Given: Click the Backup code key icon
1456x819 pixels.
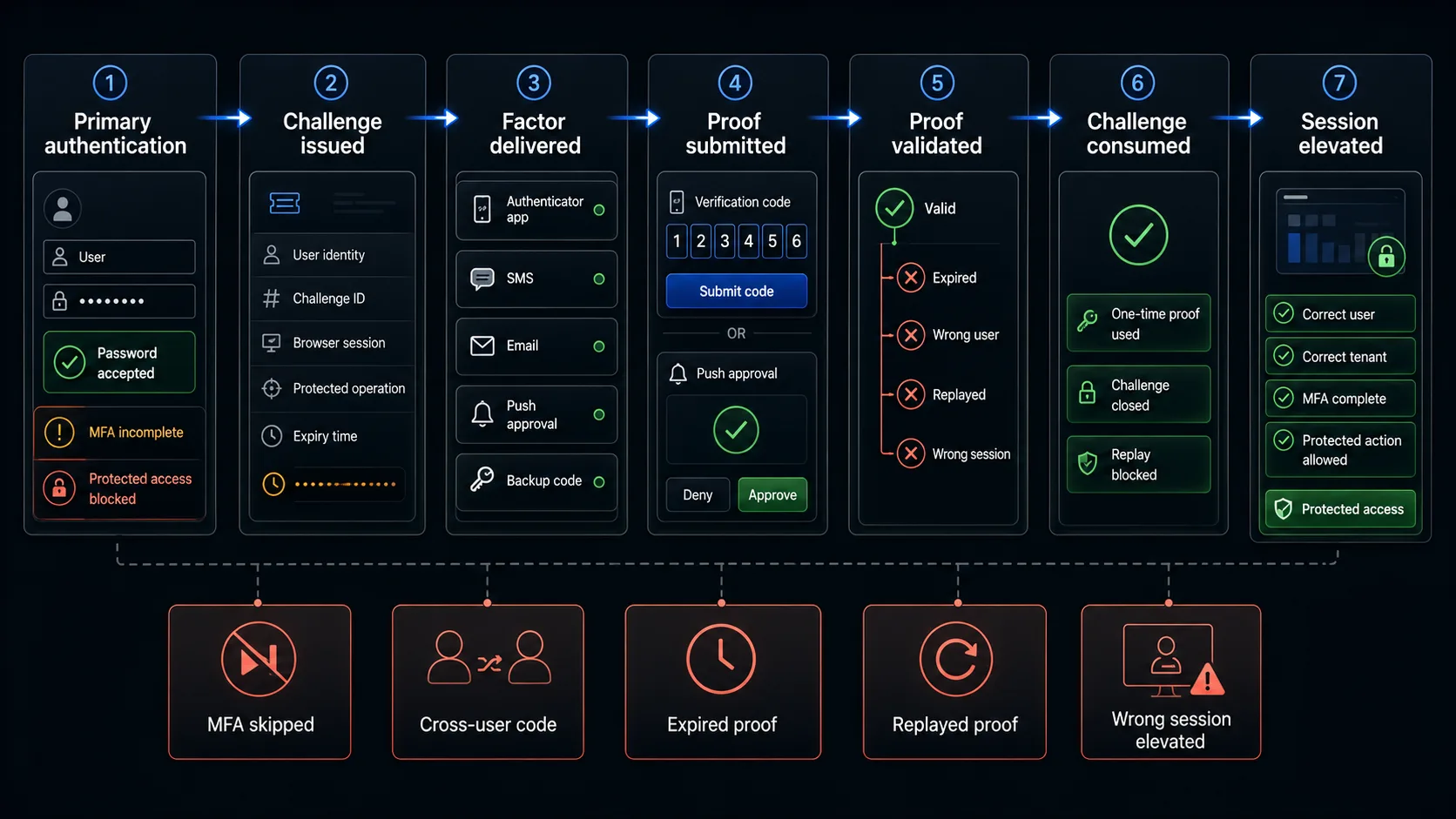Looking at the screenshot, I should coord(482,480).
